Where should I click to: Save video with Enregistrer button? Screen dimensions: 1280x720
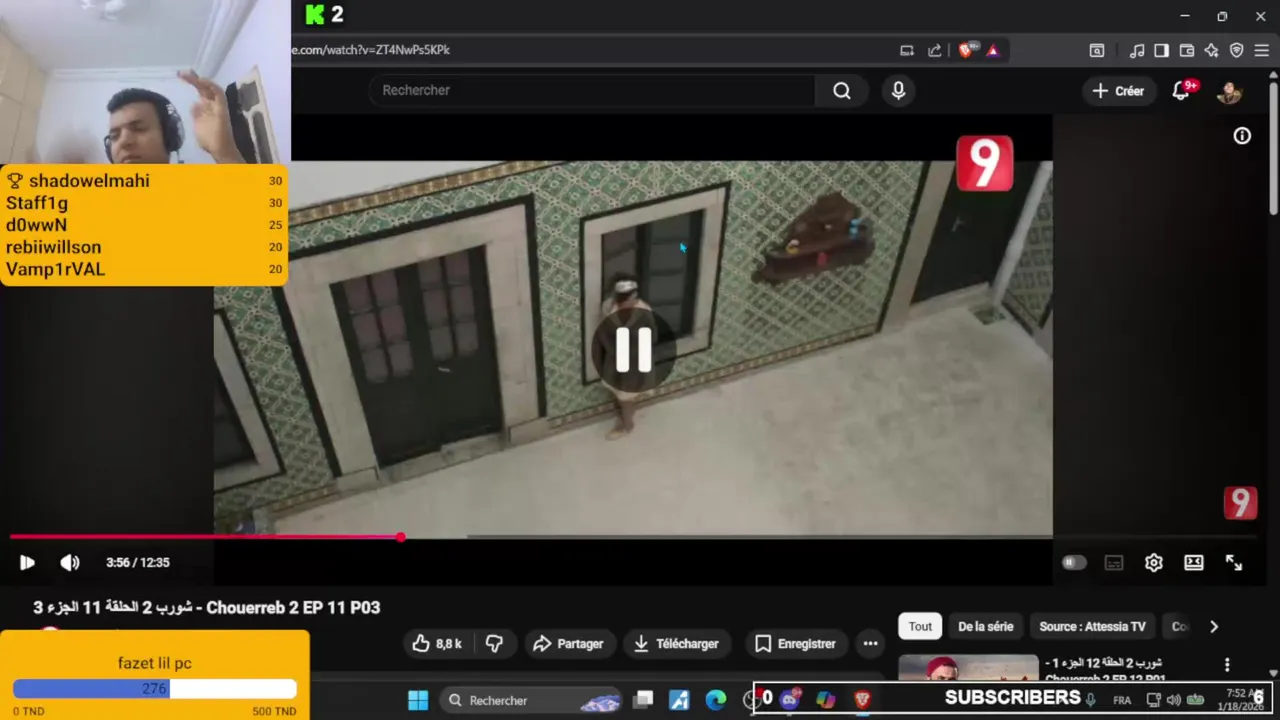coord(795,644)
